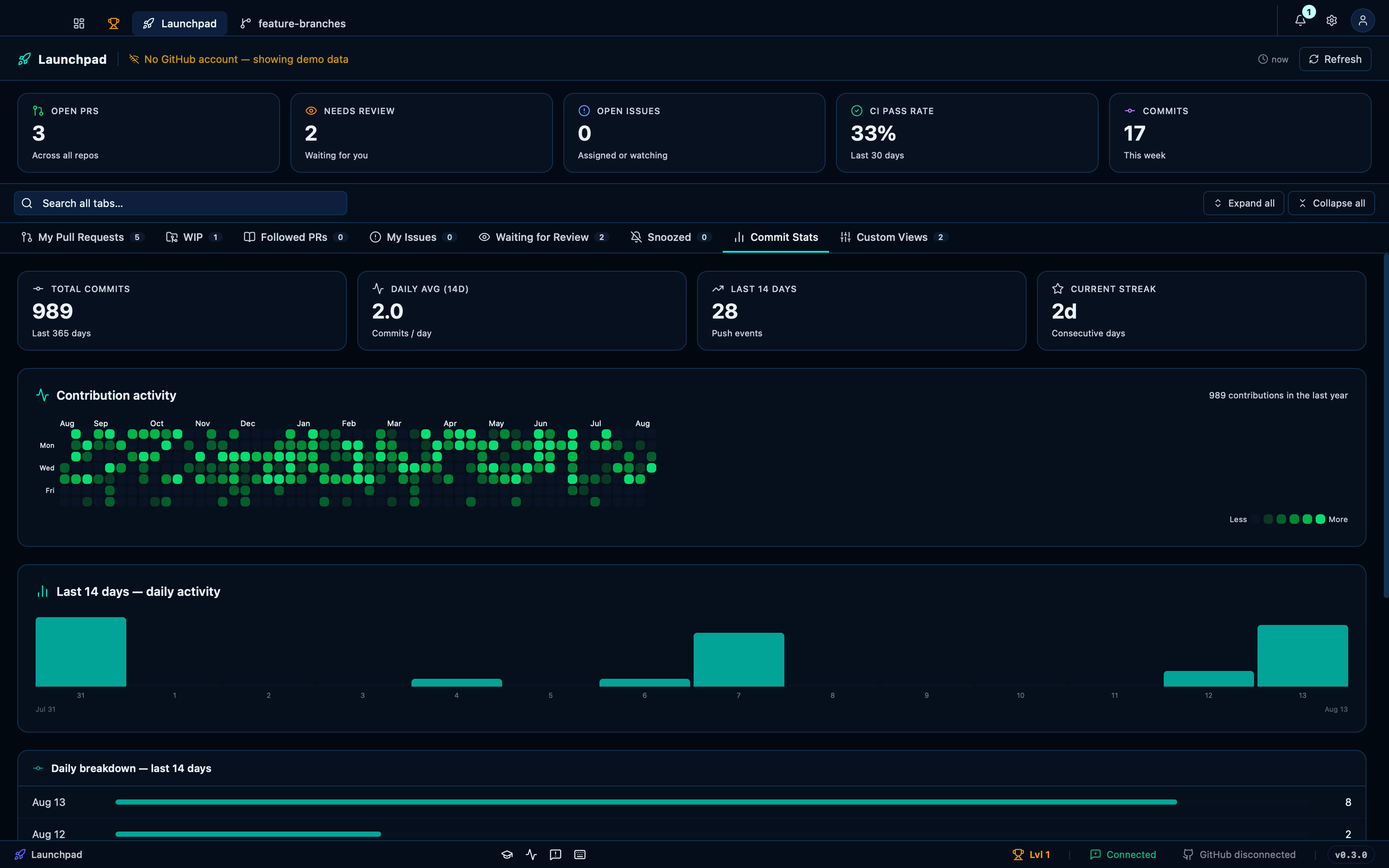Click the GitHub disconnected status

pos(1239,854)
